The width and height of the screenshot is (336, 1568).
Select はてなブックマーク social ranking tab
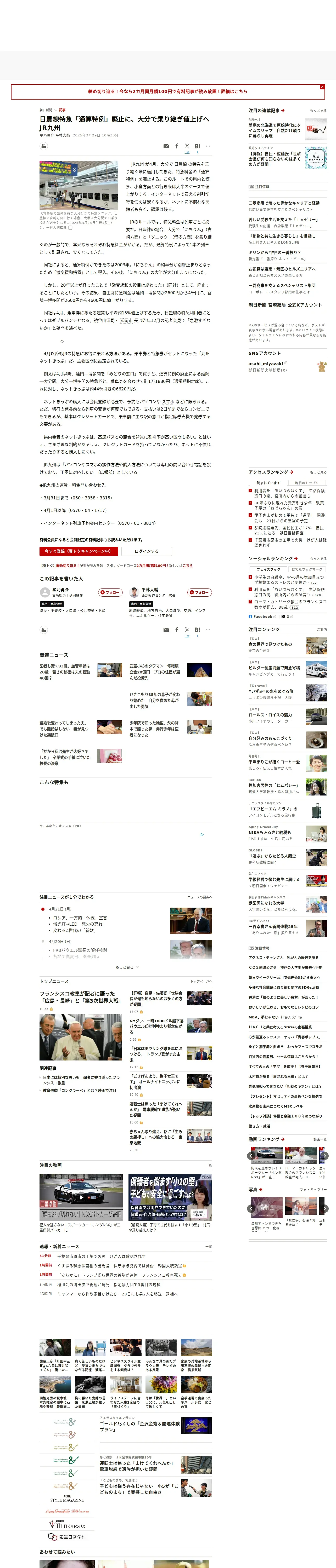307,569
